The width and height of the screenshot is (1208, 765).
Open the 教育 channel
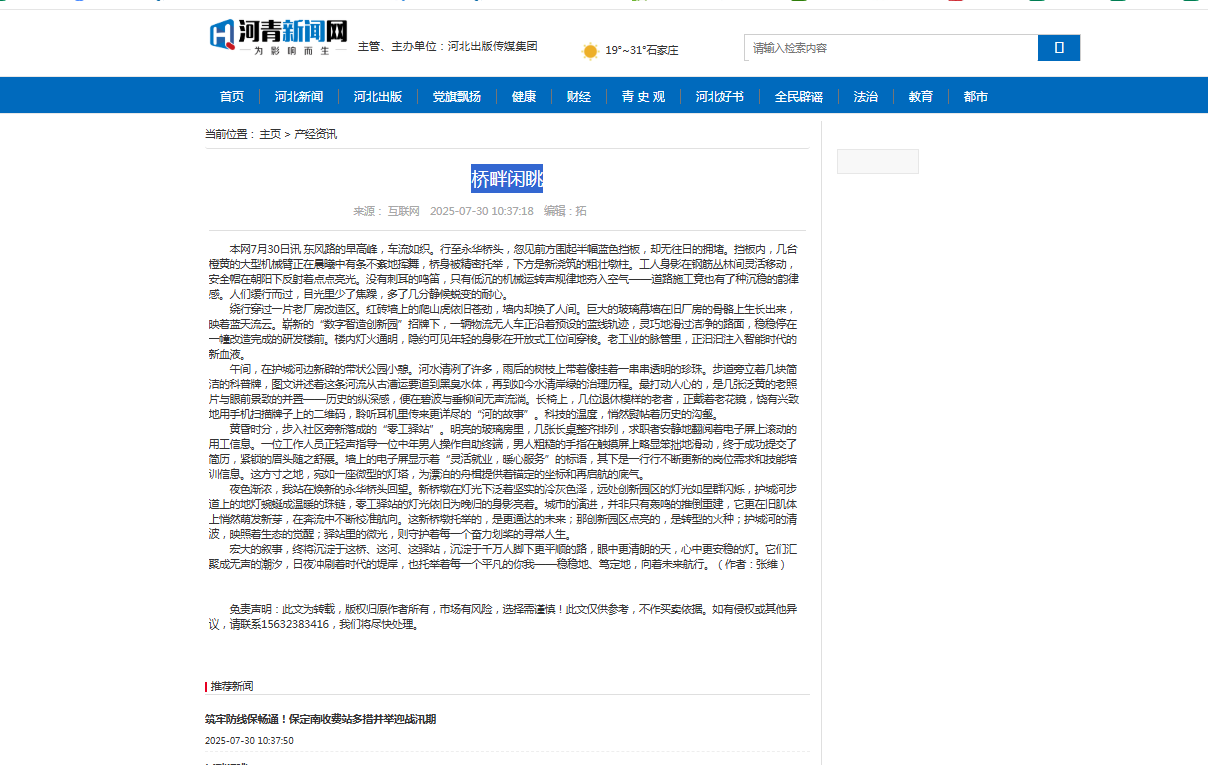pyautogui.click(x=920, y=97)
